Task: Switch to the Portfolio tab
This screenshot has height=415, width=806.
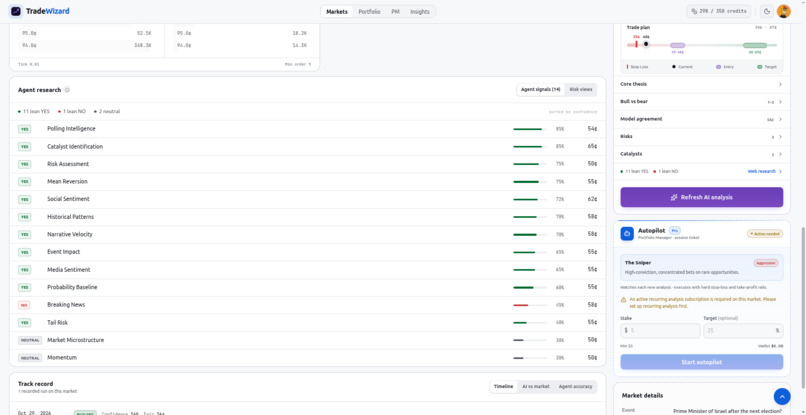Action: pos(369,11)
